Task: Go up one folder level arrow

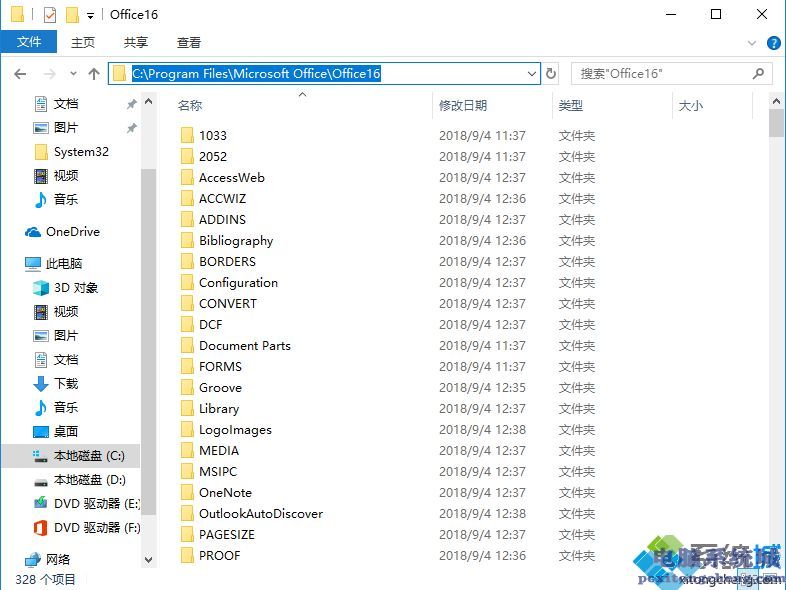Action: click(94, 74)
